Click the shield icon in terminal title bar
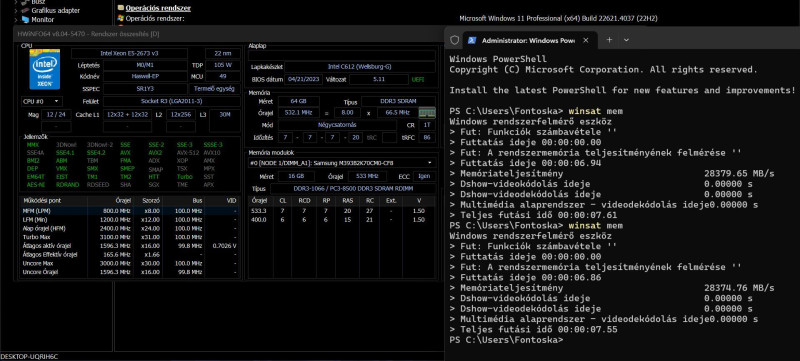The width and height of the screenshot is (800, 361). click(x=455, y=40)
